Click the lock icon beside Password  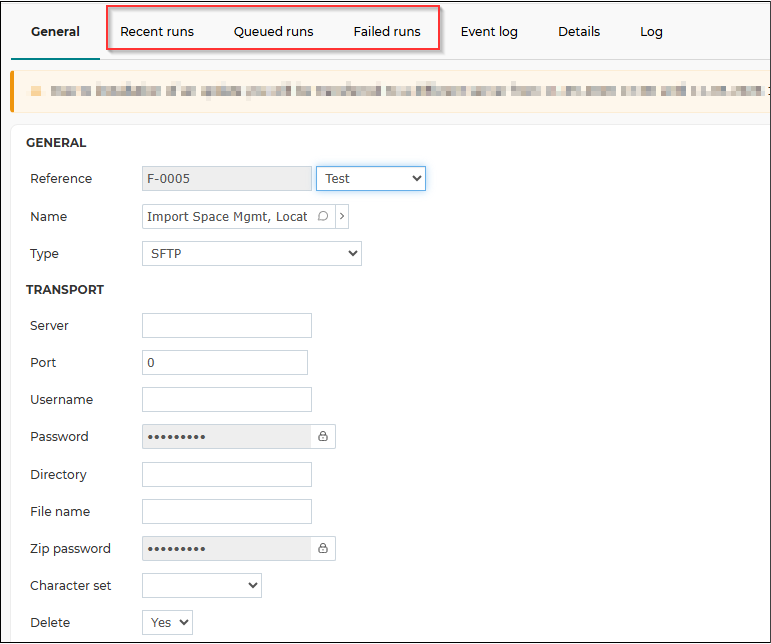pyautogui.click(x=323, y=437)
